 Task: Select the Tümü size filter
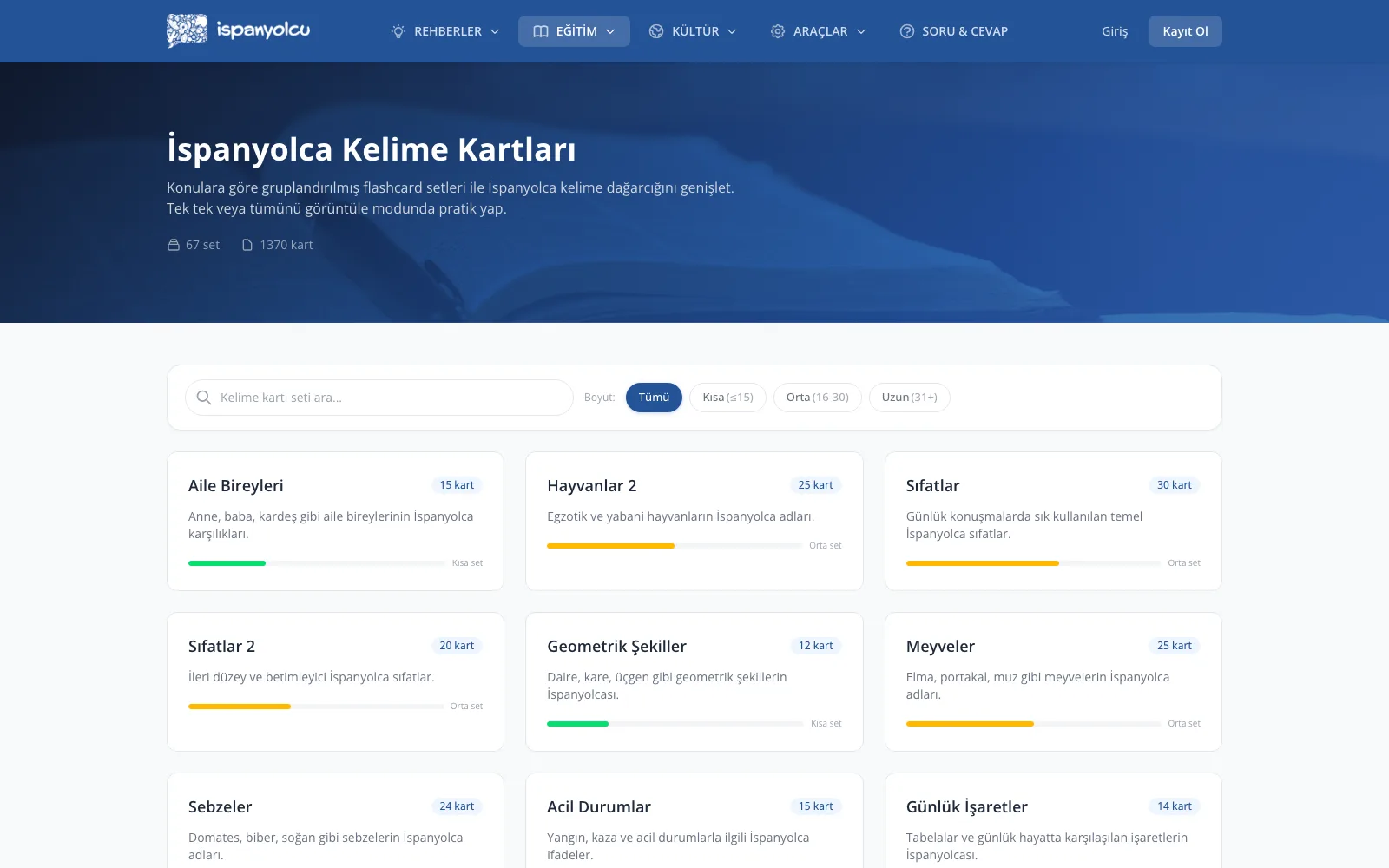coord(654,398)
